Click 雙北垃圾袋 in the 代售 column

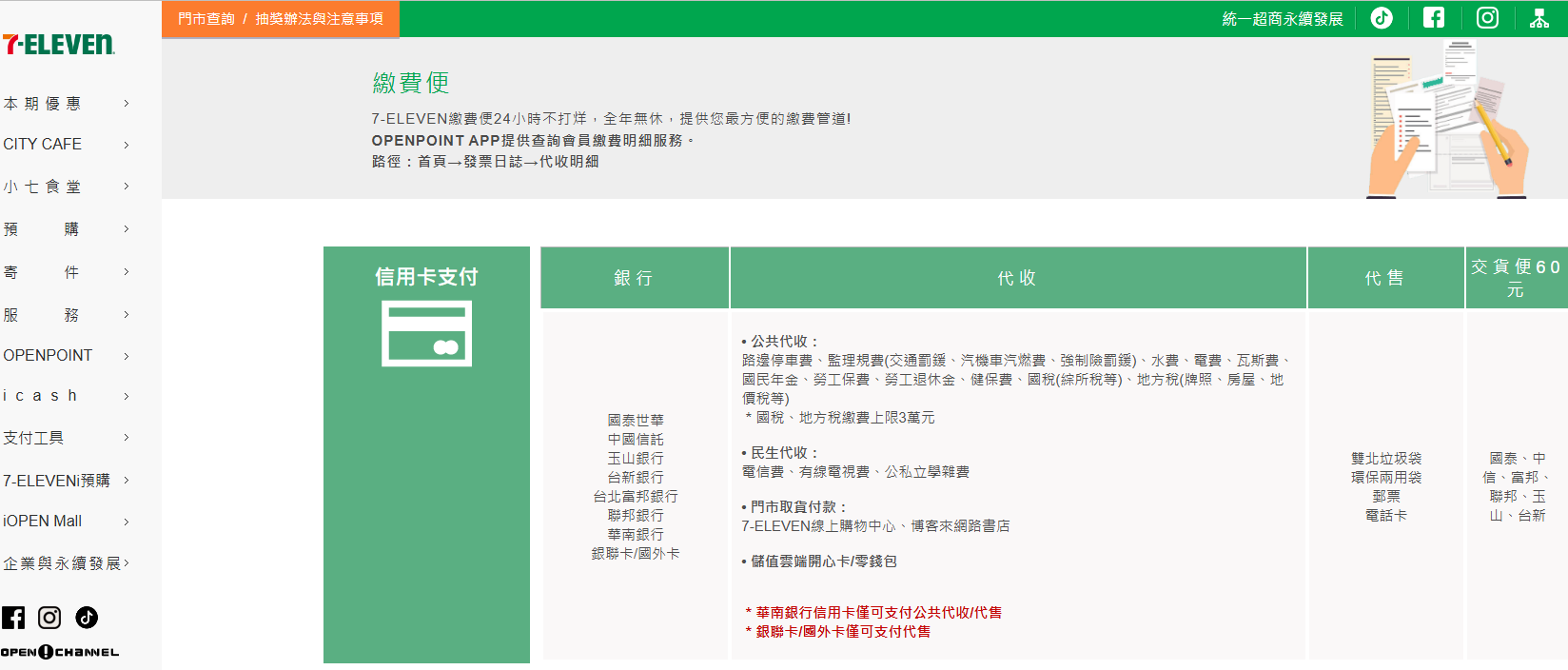click(1386, 458)
